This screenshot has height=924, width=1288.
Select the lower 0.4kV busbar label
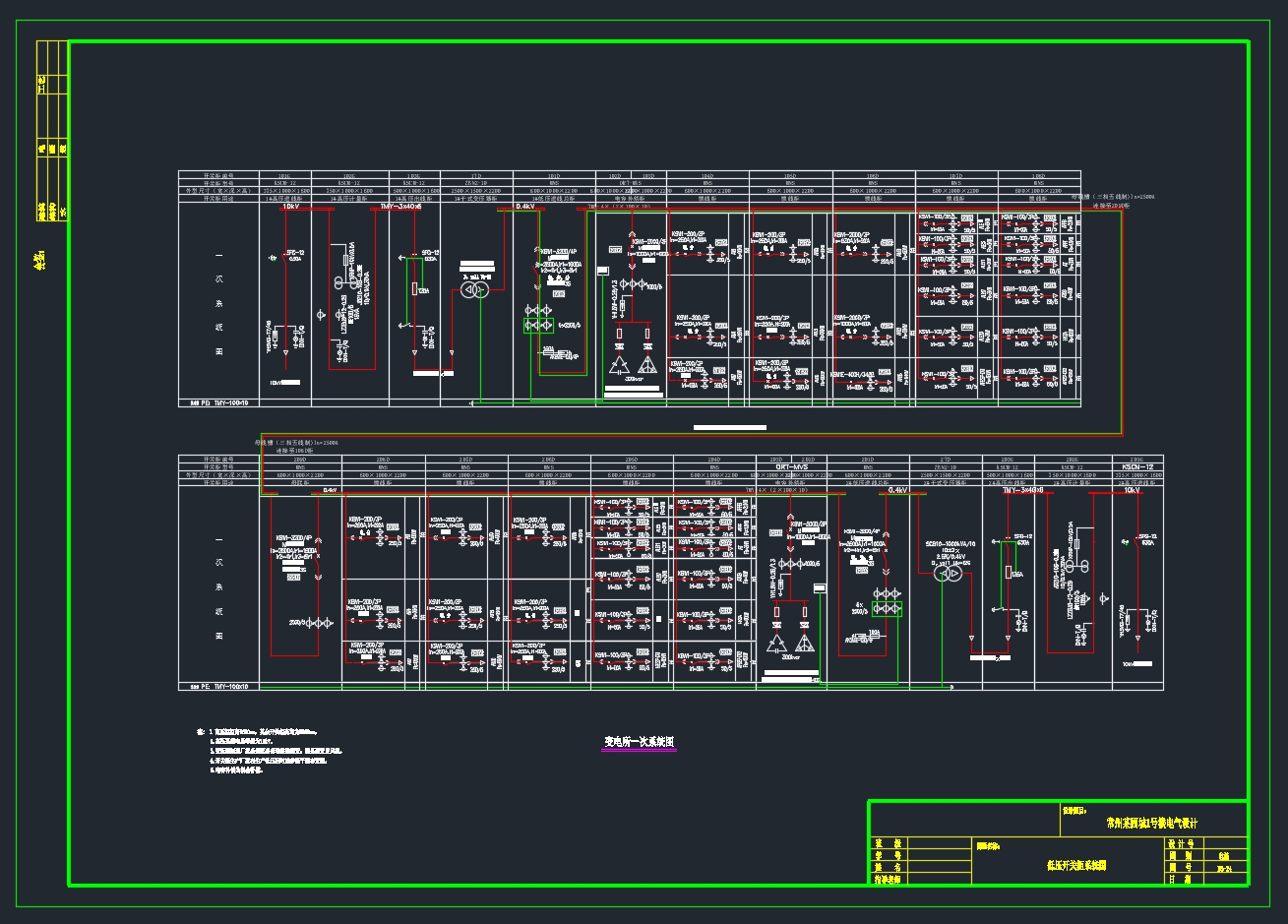[896, 489]
